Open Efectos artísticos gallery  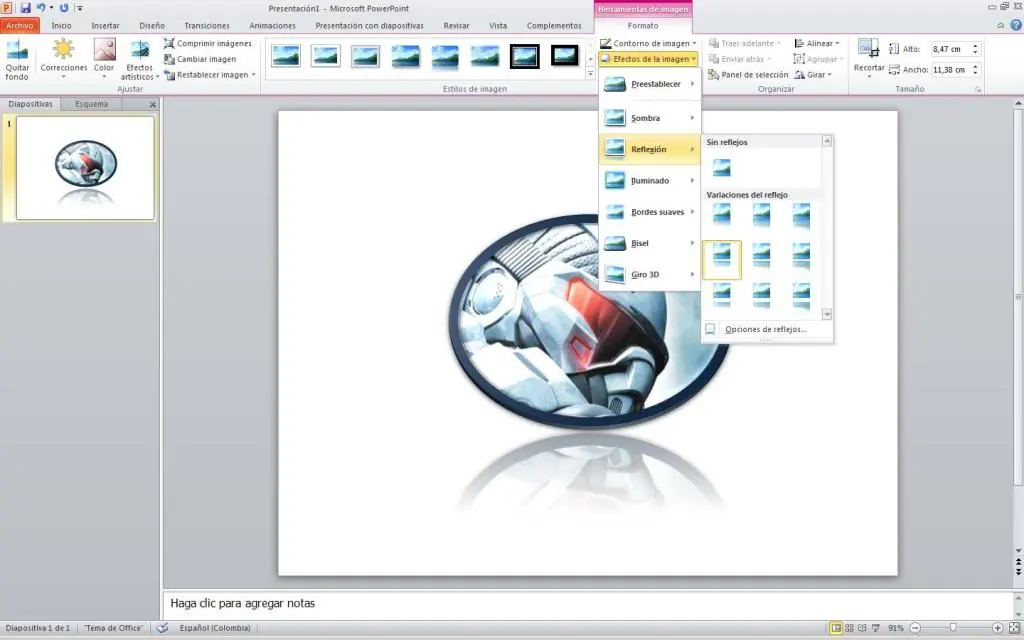(x=139, y=60)
